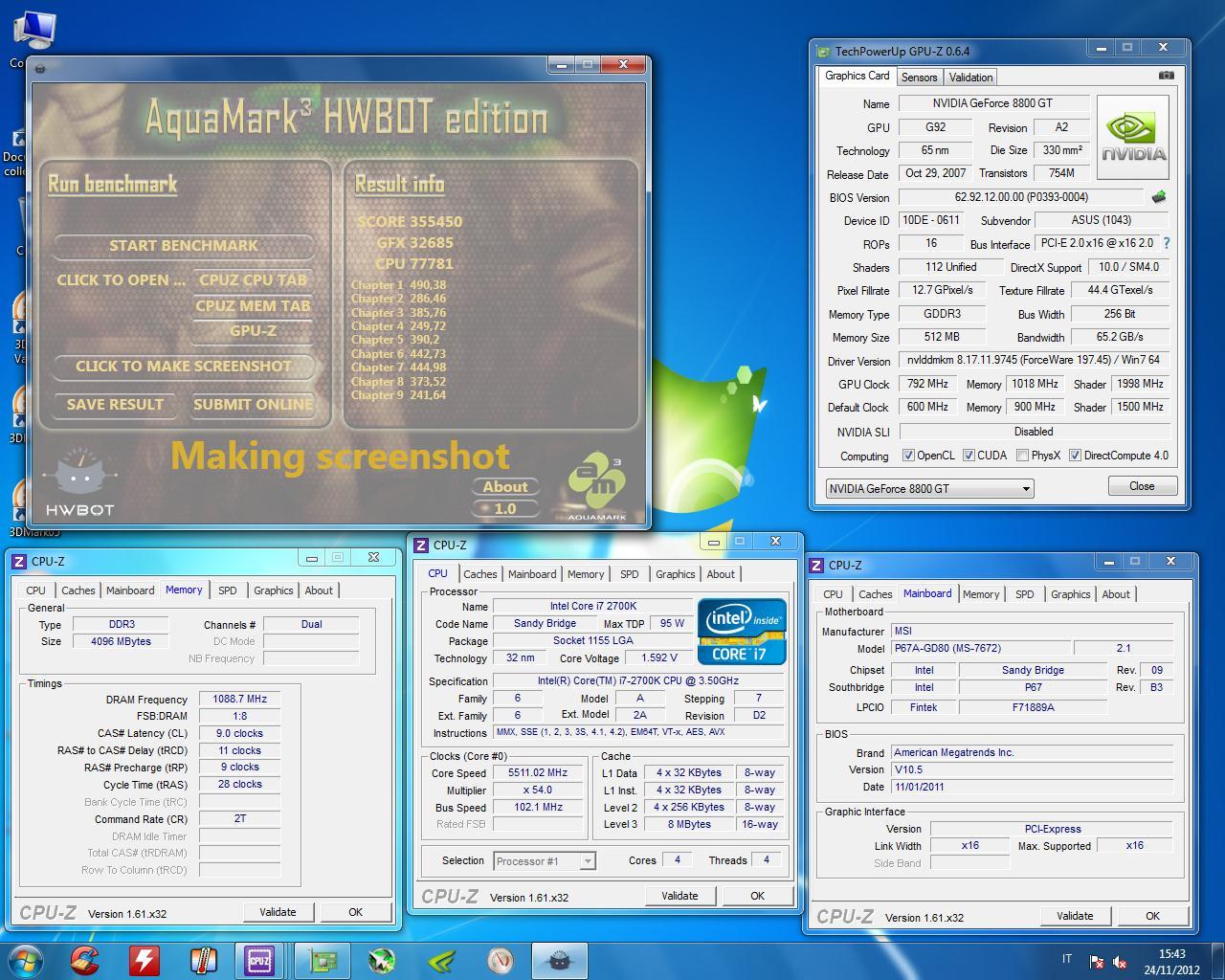Click the CPU-Z title icon in the Mainboard window
The height and width of the screenshot is (980, 1225).
pos(817,566)
